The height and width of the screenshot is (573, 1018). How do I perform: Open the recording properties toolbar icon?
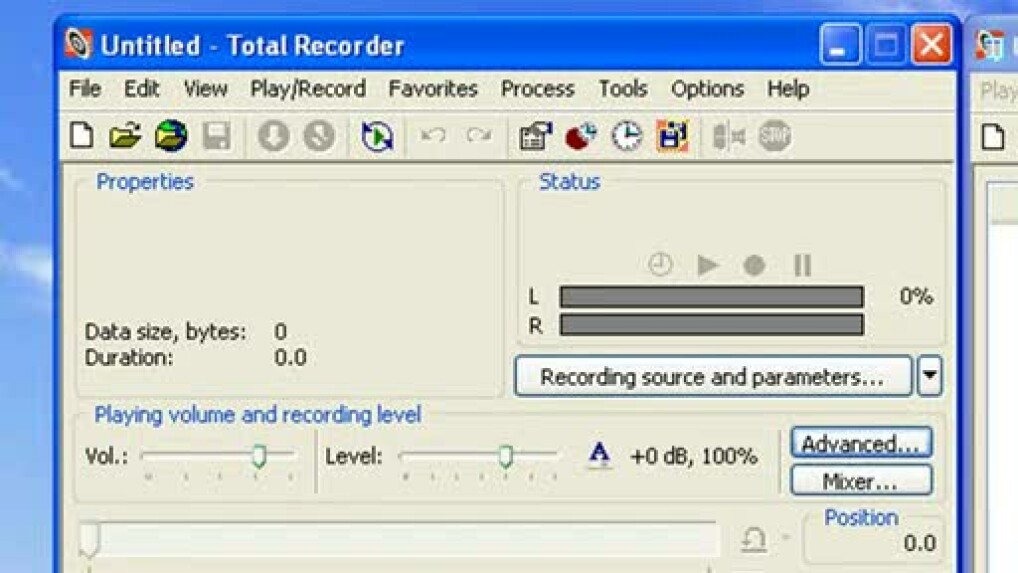[536, 136]
